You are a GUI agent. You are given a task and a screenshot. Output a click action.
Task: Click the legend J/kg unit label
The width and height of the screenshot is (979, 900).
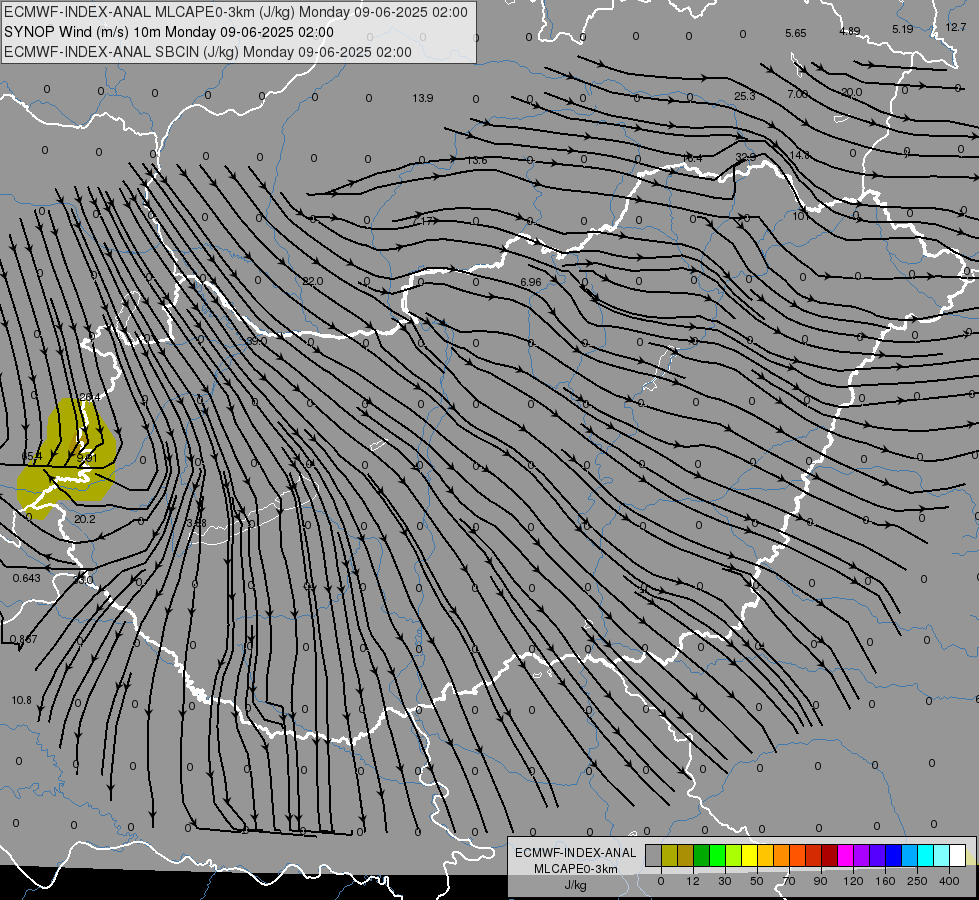coord(576,885)
